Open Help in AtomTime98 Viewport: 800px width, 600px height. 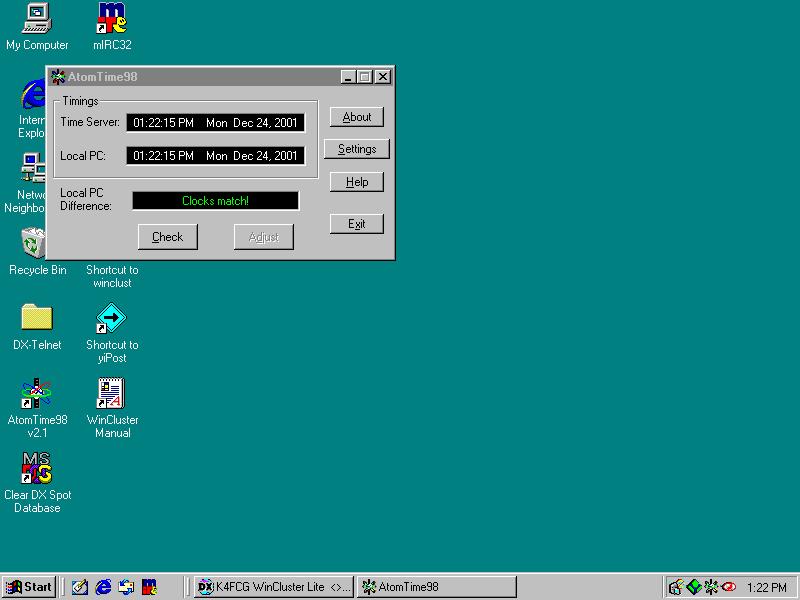[357, 182]
